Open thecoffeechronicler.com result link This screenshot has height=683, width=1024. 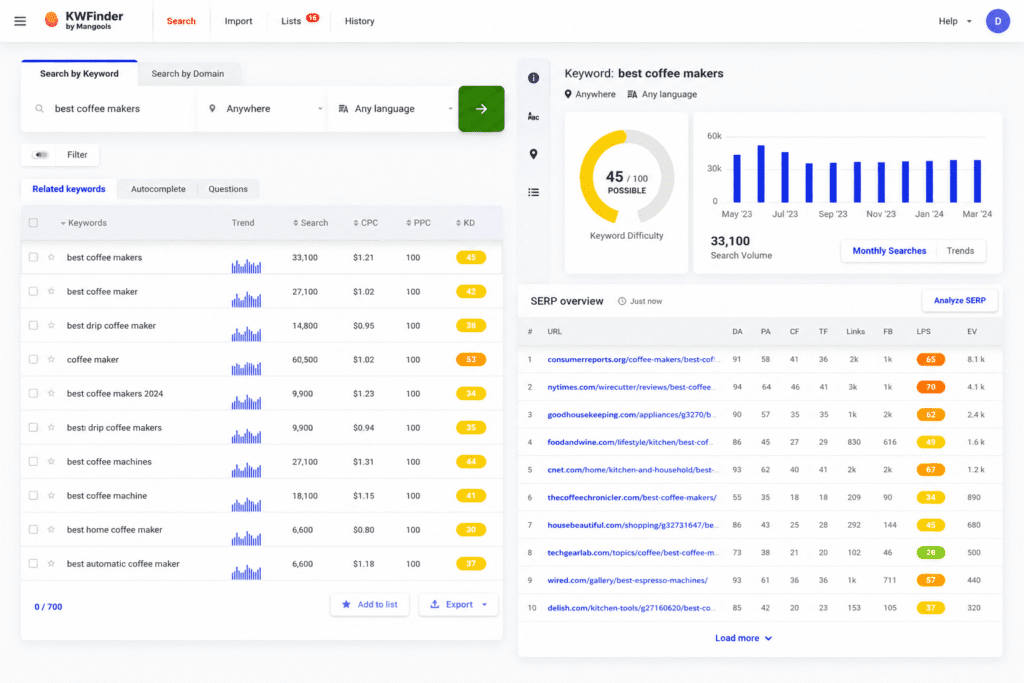[x=632, y=497]
